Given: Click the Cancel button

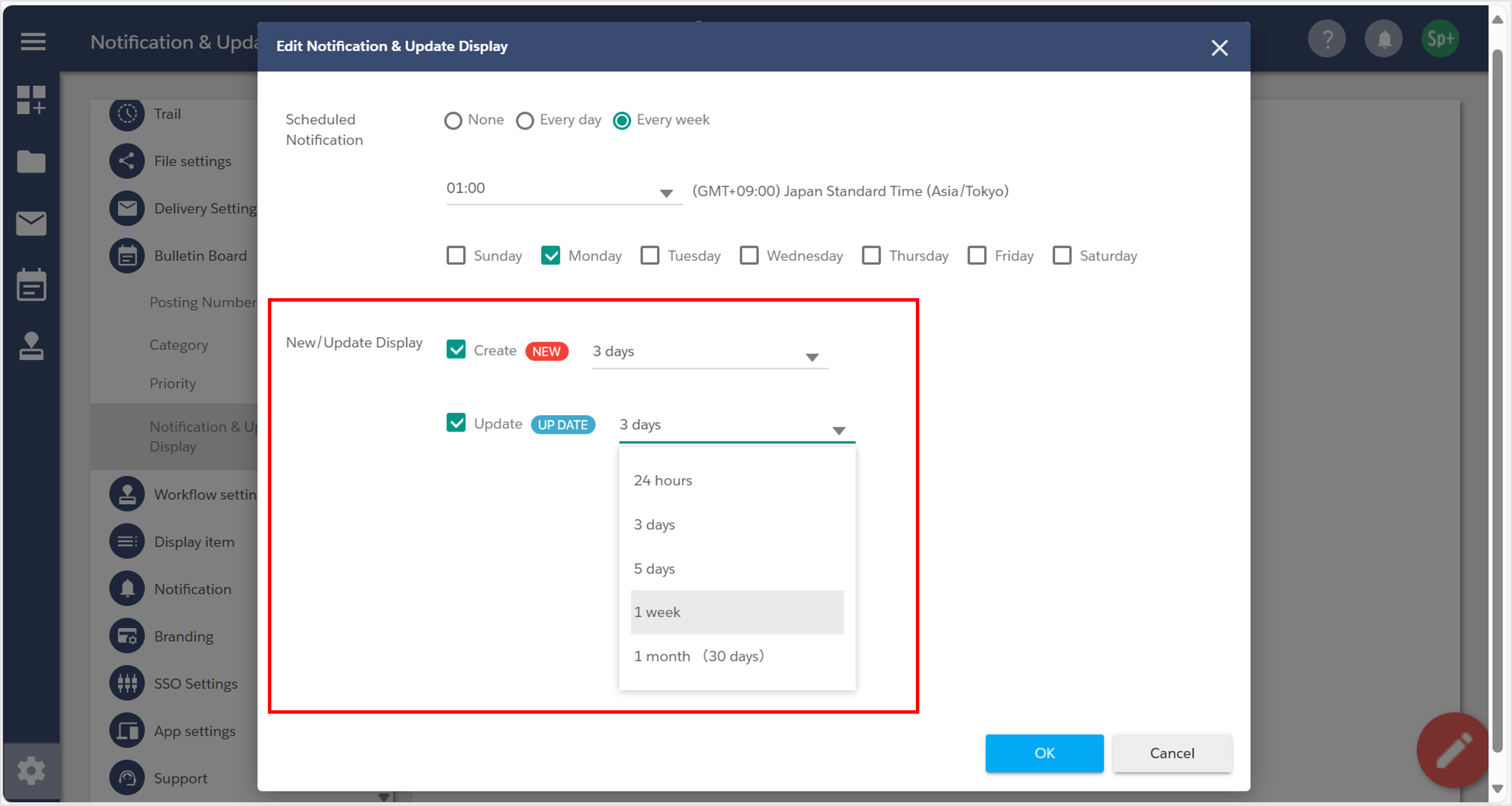Looking at the screenshot, I should (x=1172, y=753).
